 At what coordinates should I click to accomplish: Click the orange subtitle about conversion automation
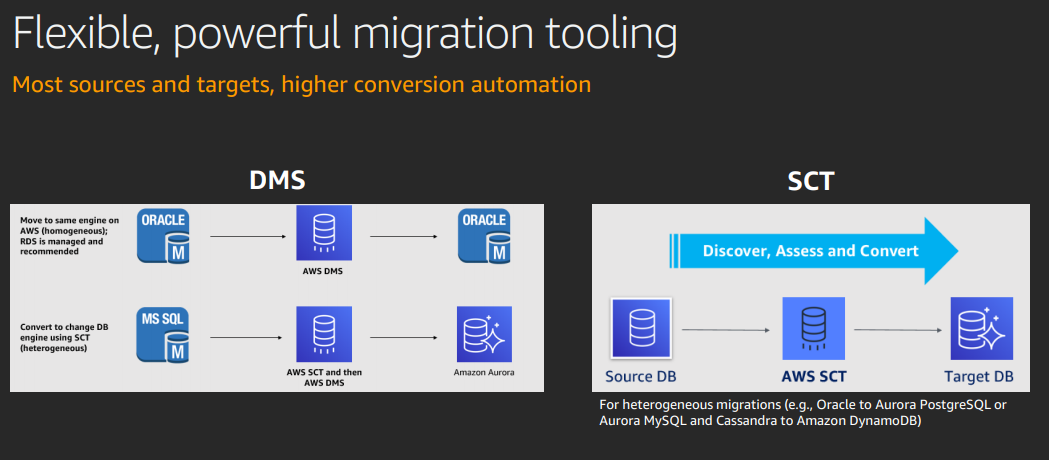click(301, 84)
